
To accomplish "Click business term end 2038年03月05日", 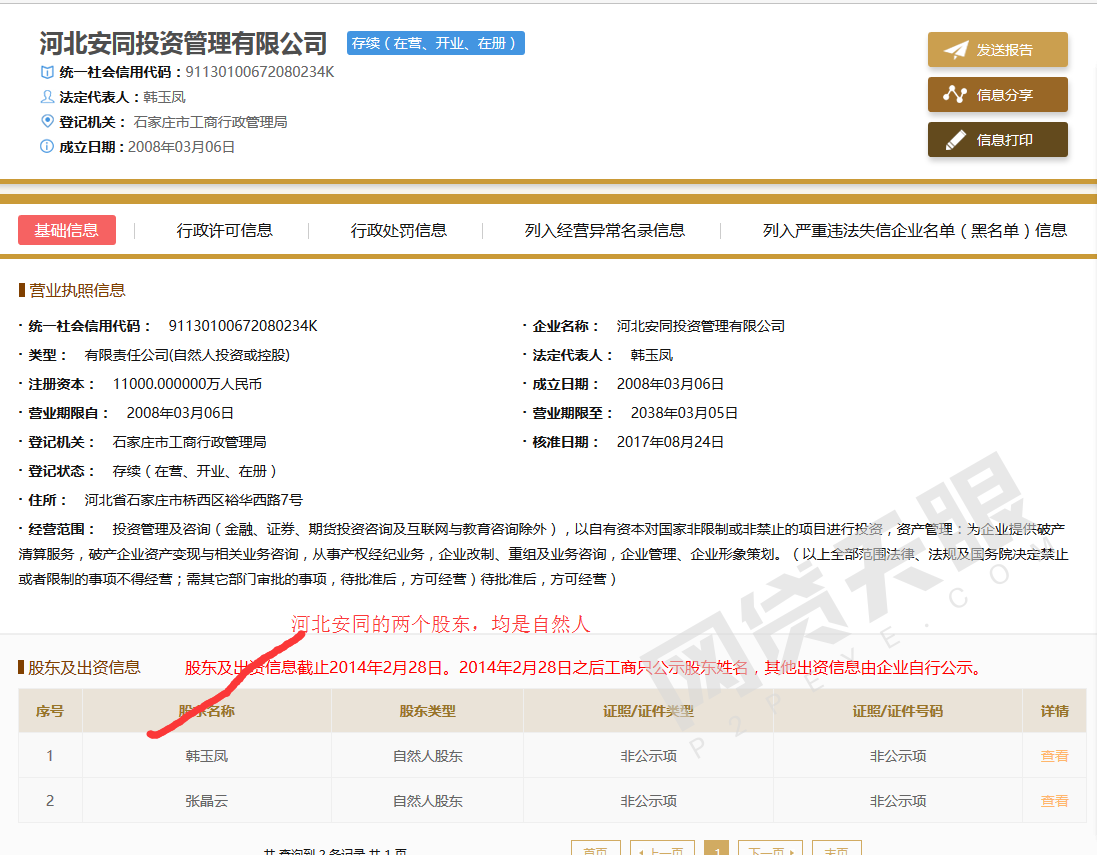I will tap(684, 413).
